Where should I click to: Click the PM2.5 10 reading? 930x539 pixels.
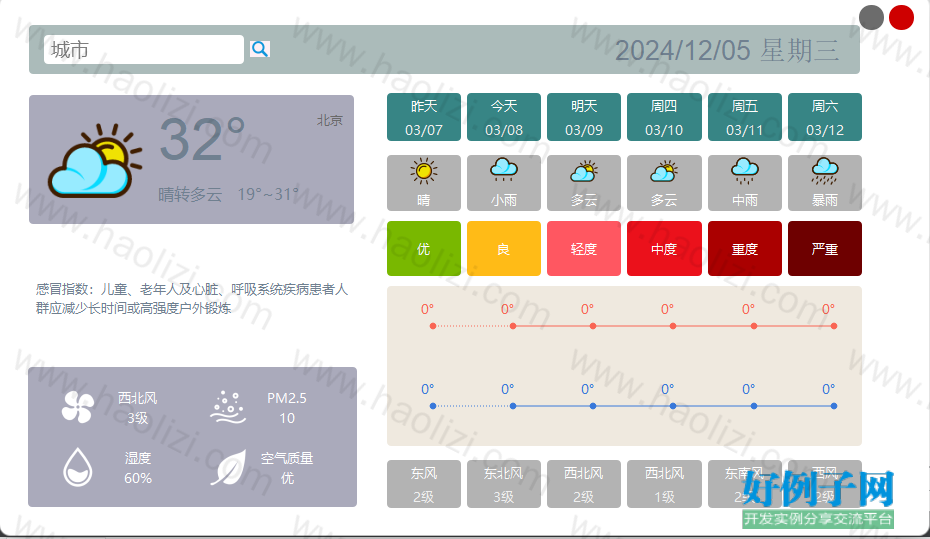tap(287, 408)
